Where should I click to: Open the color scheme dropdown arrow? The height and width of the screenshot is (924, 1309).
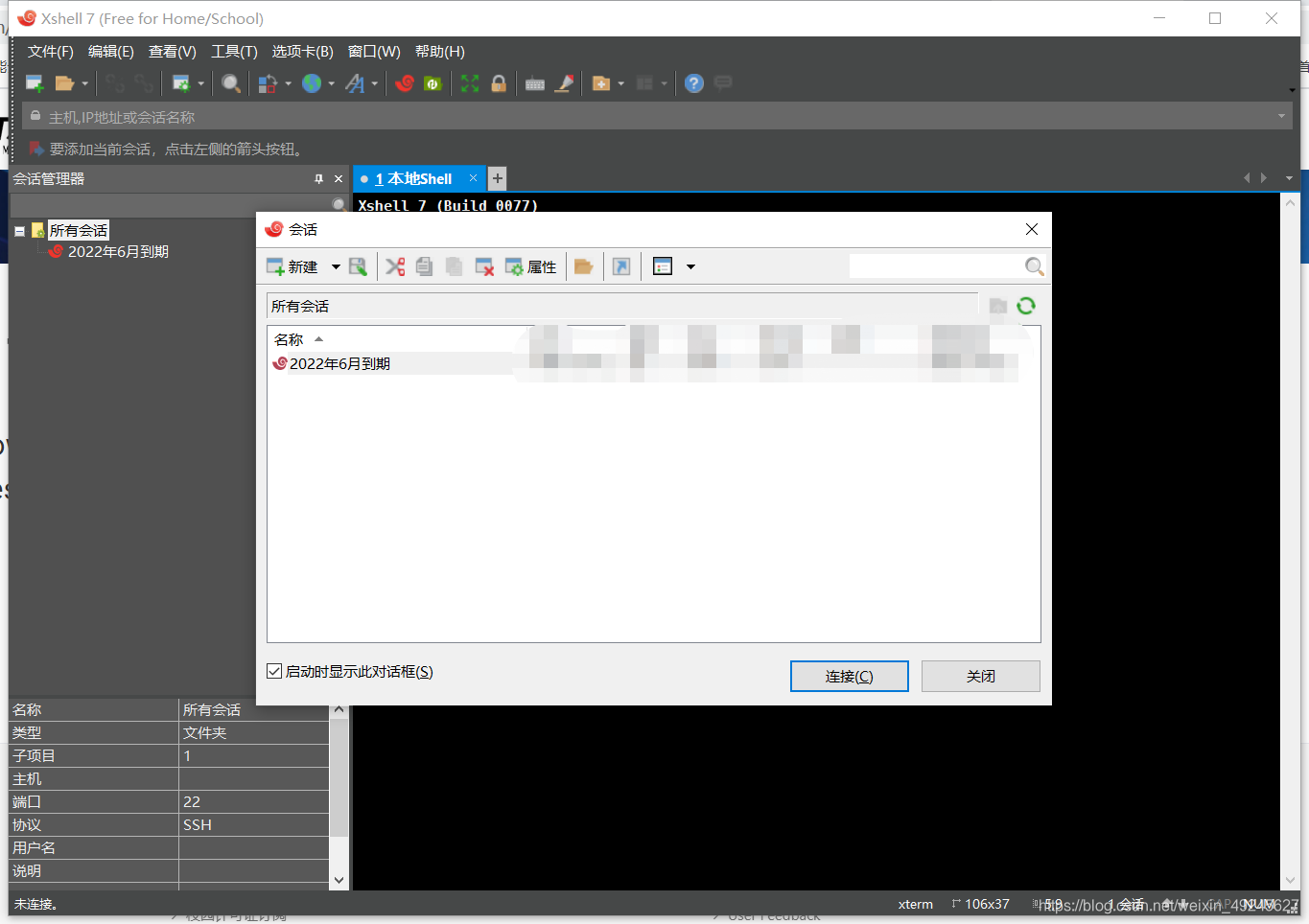288,83
